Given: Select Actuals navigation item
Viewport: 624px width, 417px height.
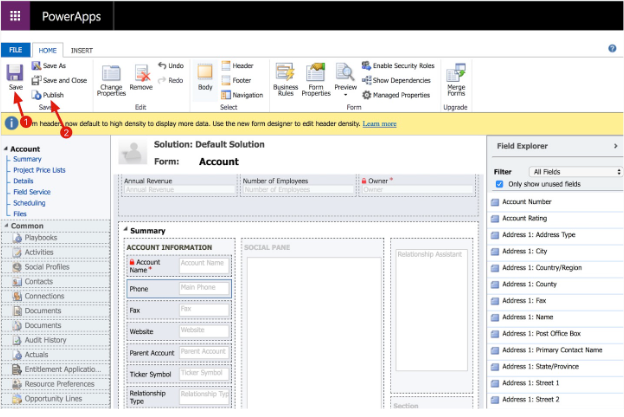Looking at the screenshot, I should [56, 355].
